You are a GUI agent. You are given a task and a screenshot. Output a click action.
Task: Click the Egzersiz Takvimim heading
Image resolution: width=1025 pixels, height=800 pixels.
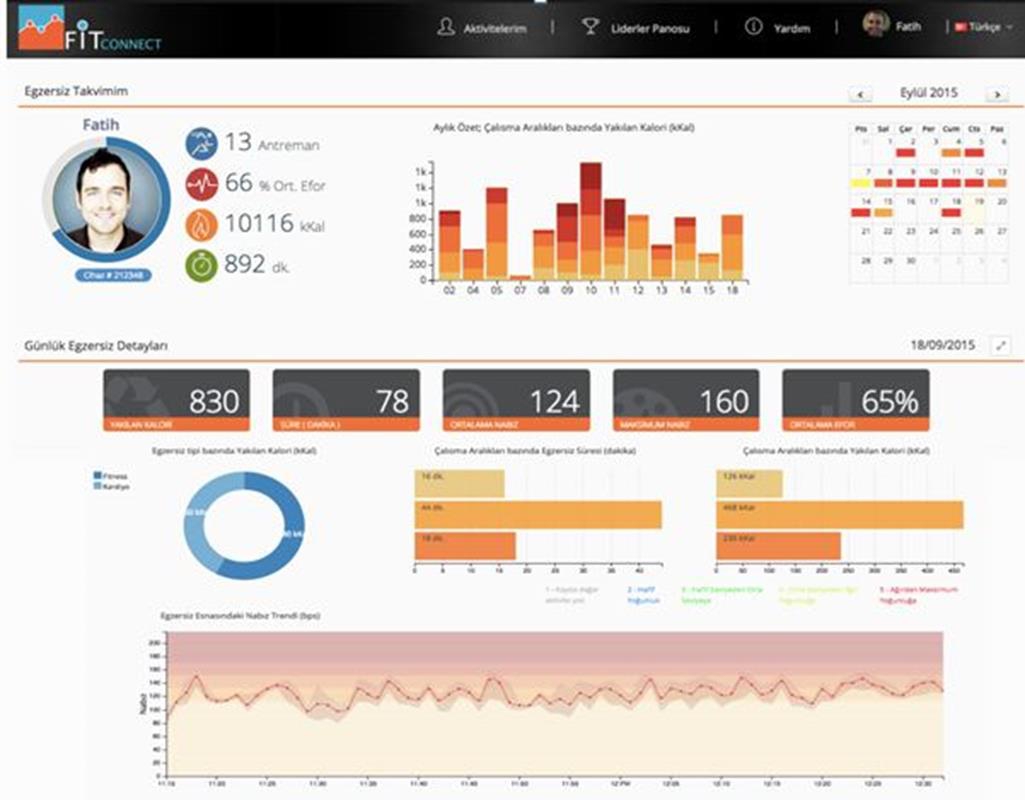coord(76,91)
